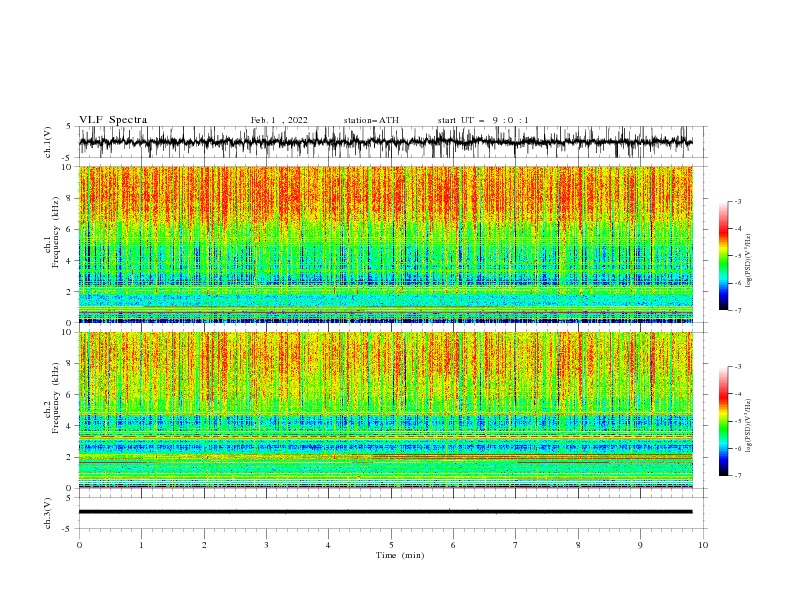
Task: Click the ch.1 PSD color bar
Action: pos(723,256)
